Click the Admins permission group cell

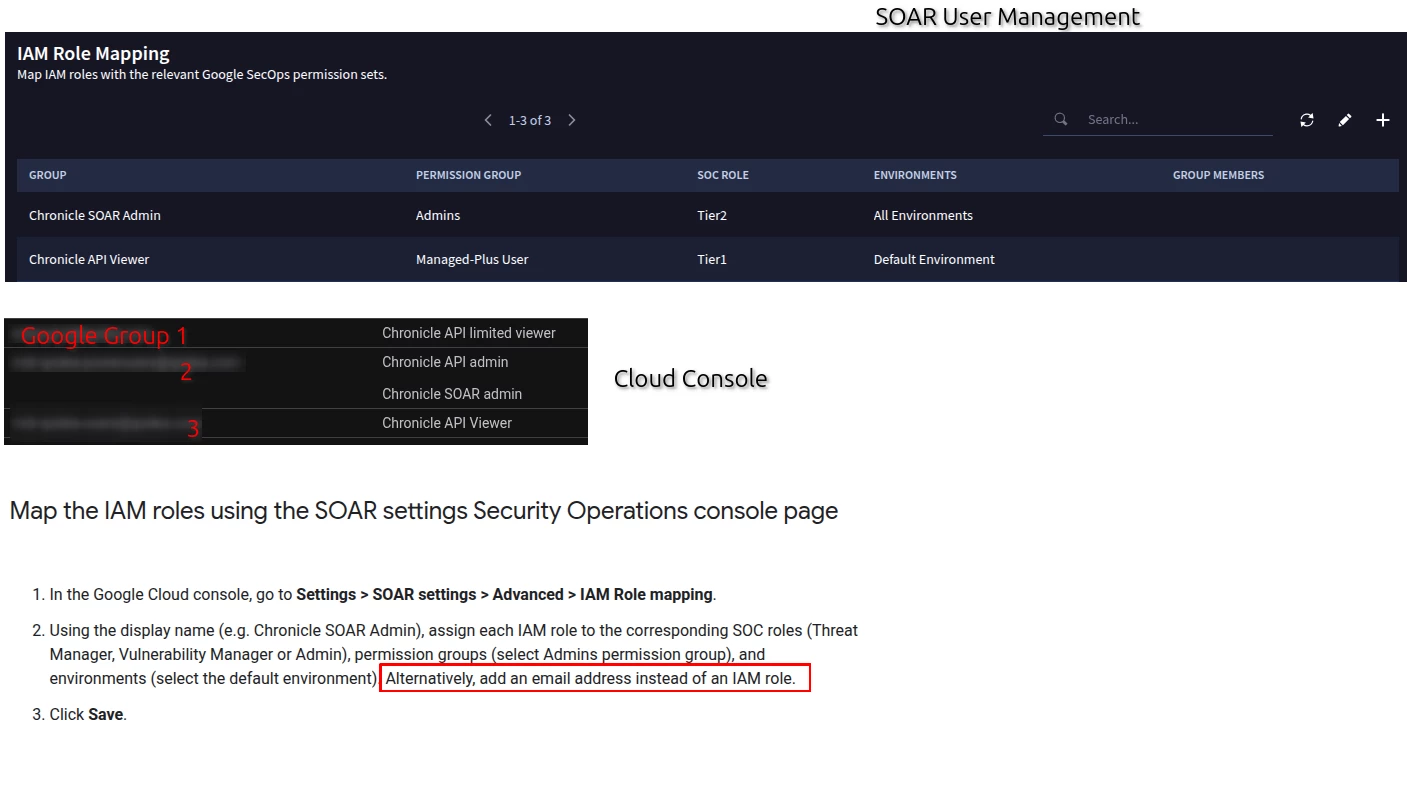tap(438, 215)
